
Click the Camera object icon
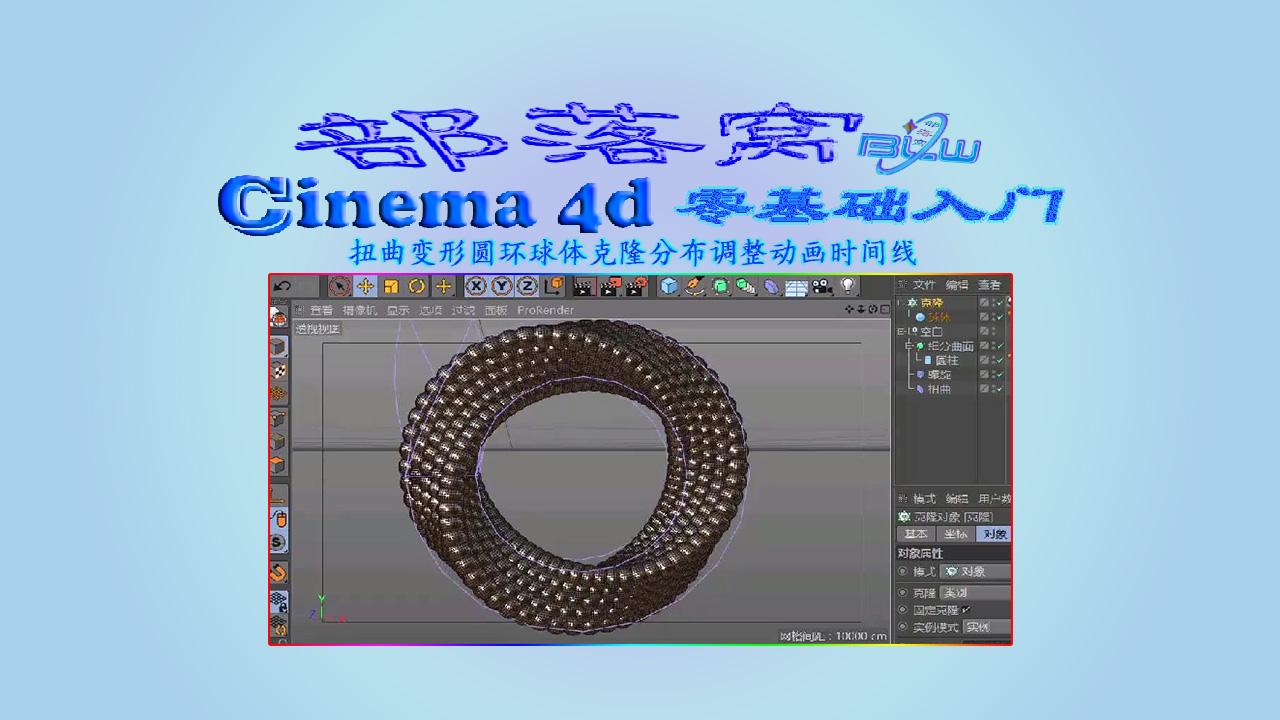pos(822,287)
